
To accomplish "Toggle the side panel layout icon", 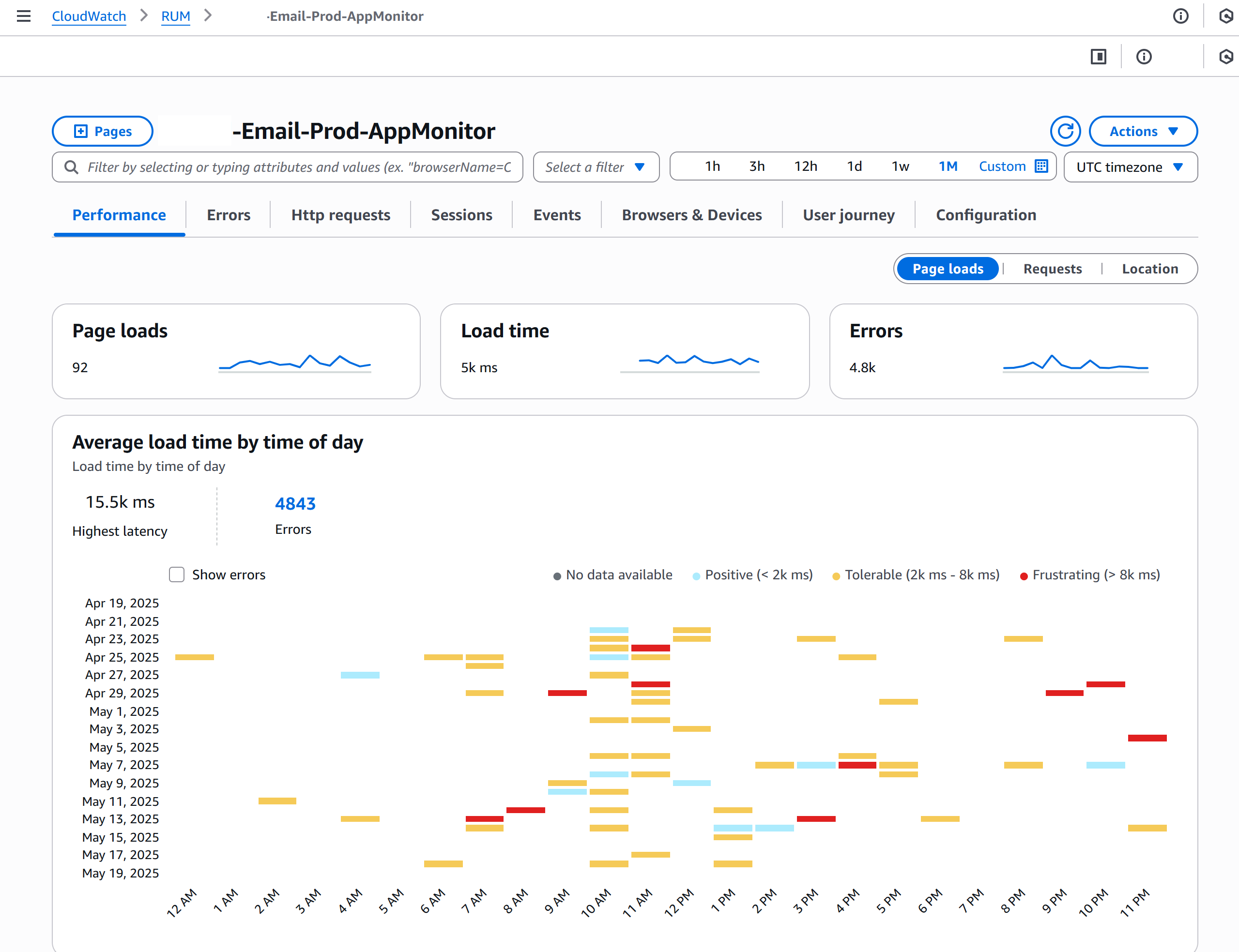I will pyautogui.click(x=1099, y=56).
